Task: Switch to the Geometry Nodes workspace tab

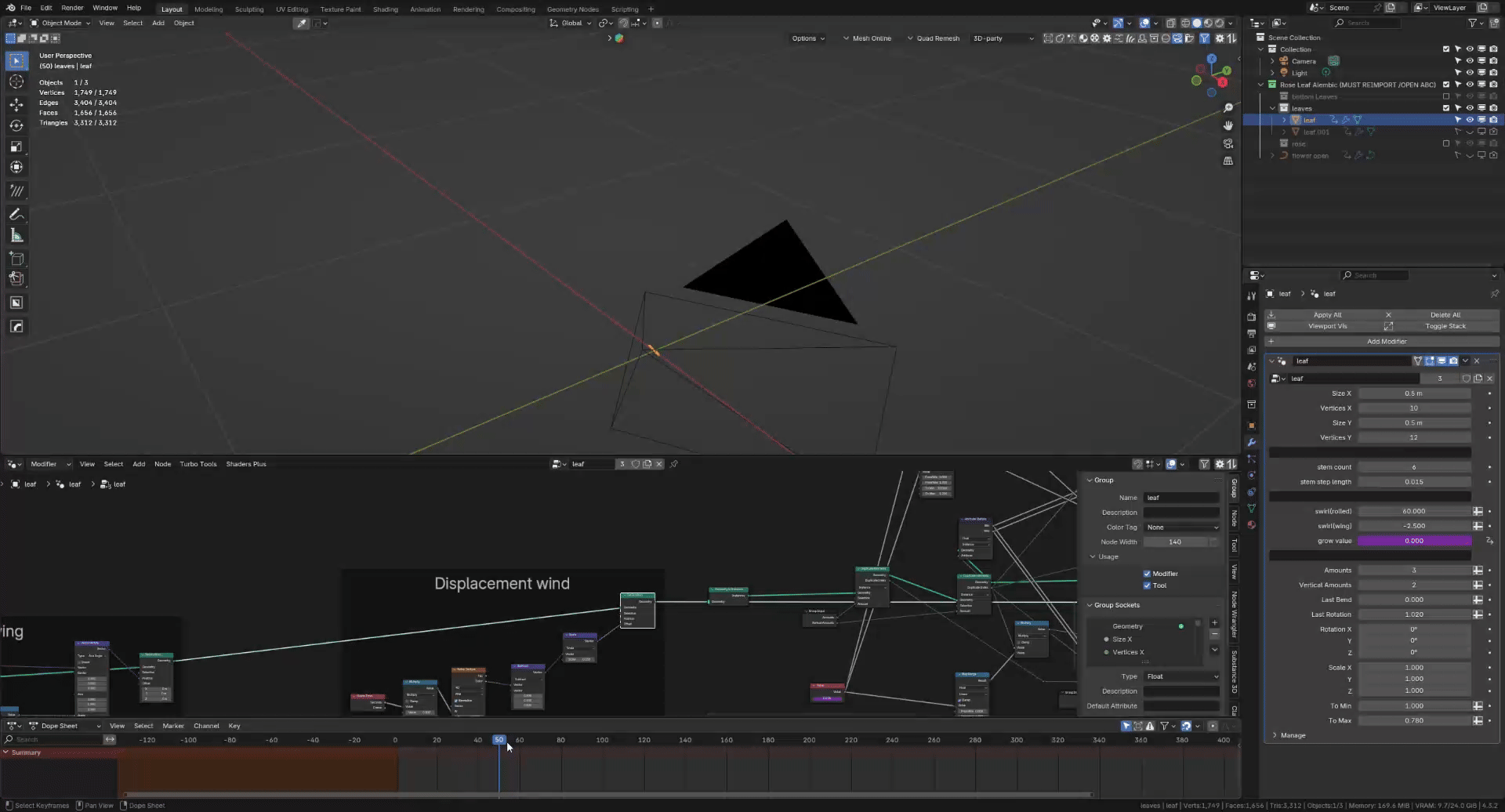Action: (572, 9)
